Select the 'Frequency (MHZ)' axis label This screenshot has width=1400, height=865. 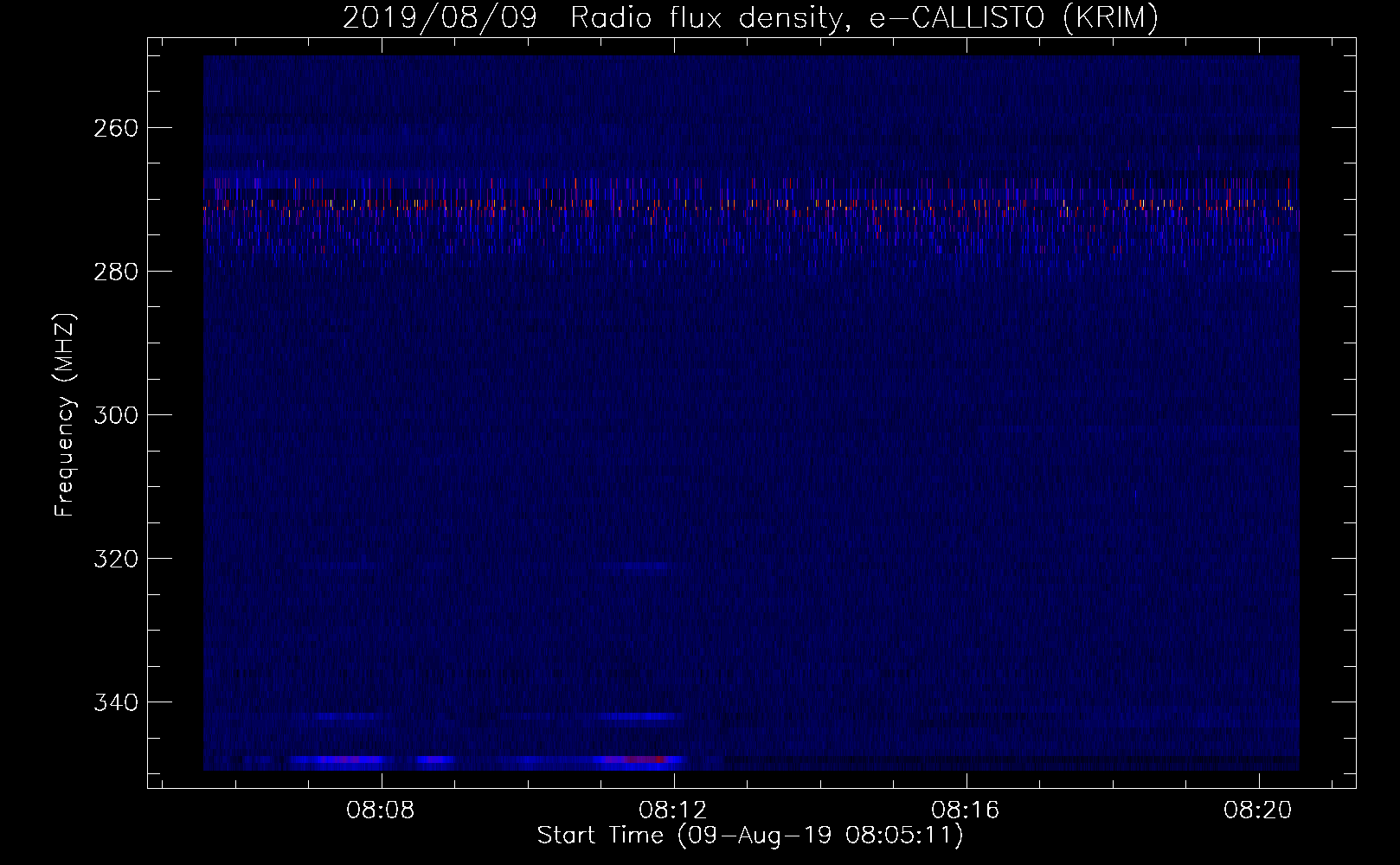[x=65, y=414]
